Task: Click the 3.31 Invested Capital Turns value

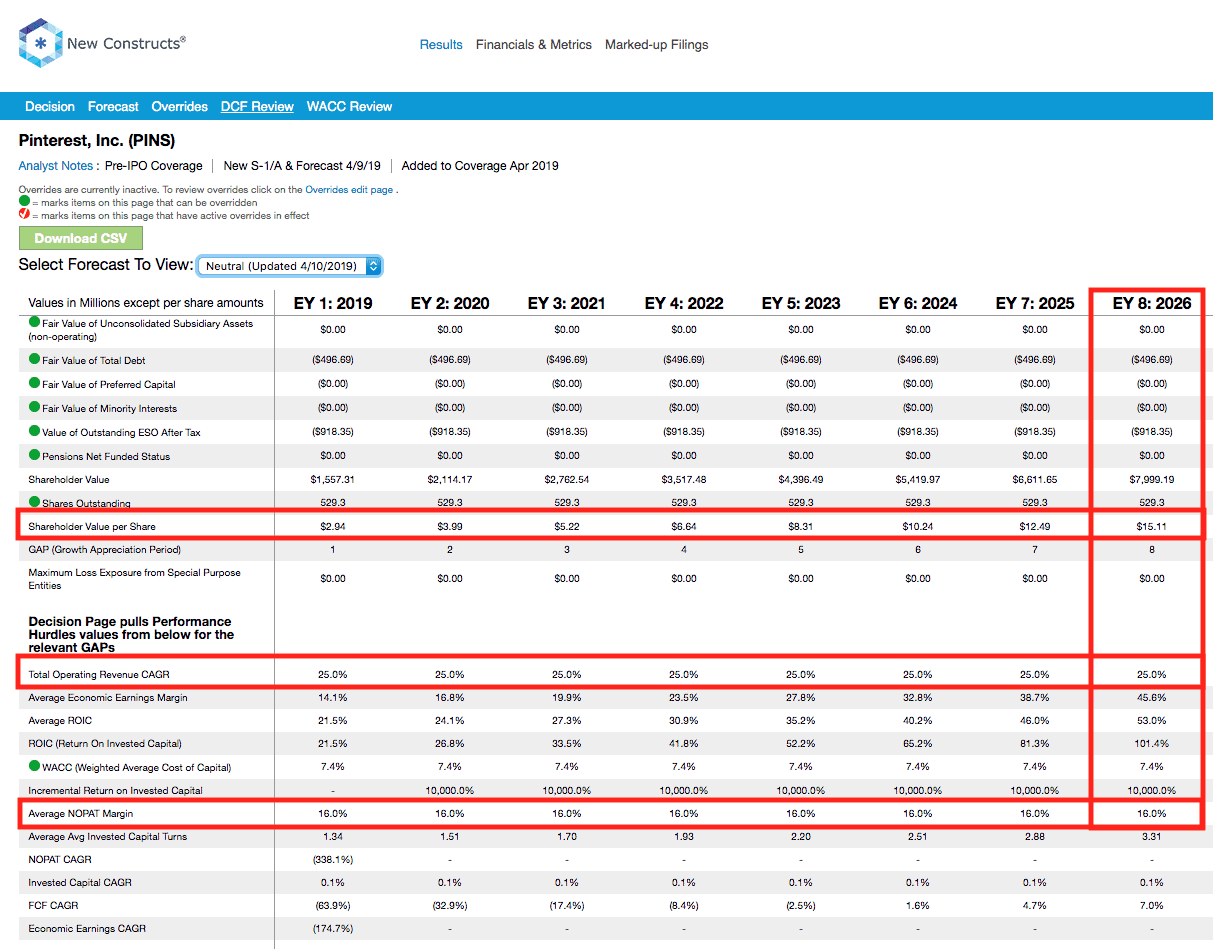Action: (x=1152, y=836)
